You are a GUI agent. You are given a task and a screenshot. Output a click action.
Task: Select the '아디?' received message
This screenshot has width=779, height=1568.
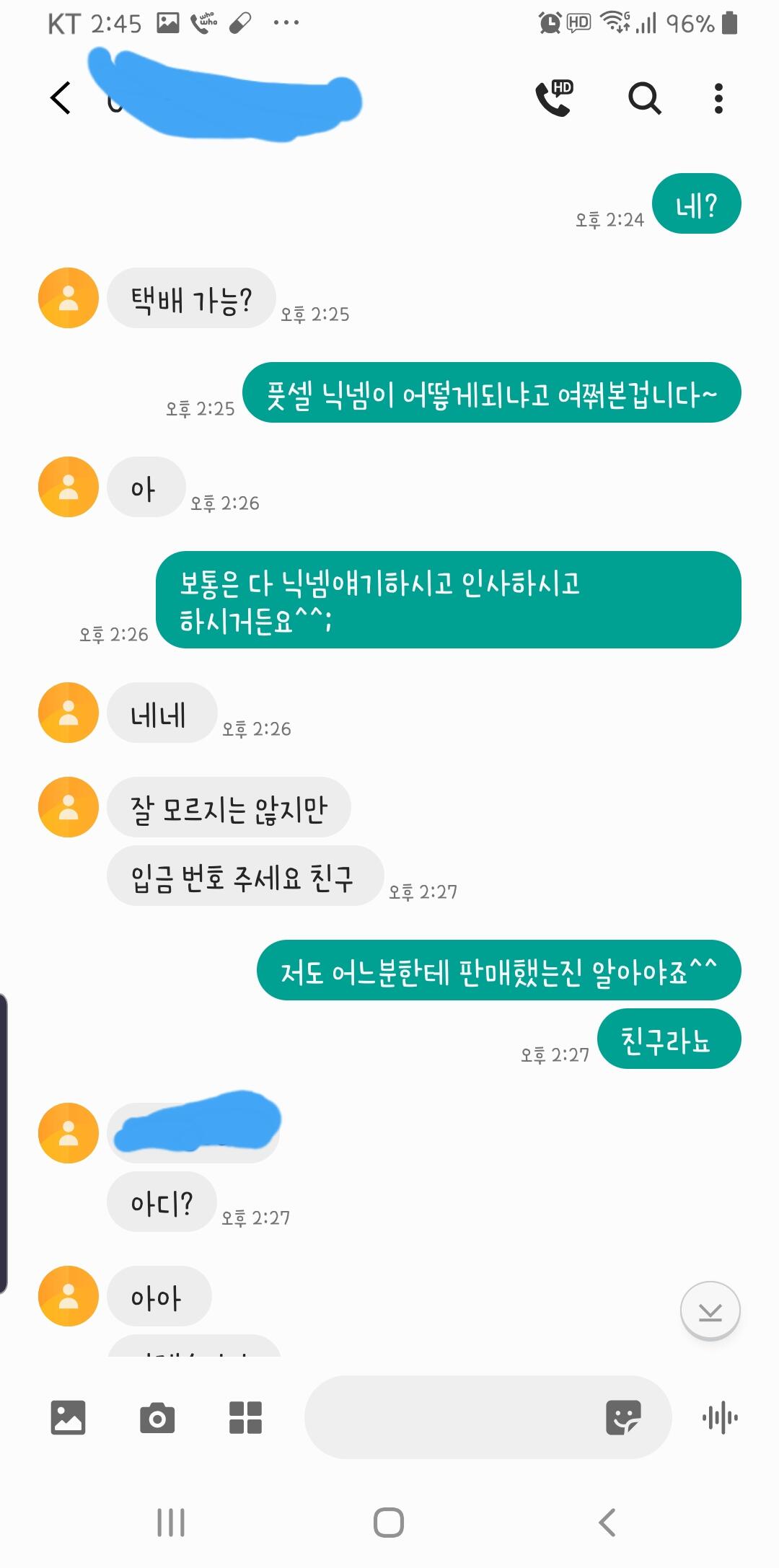tap(162, 1202)
